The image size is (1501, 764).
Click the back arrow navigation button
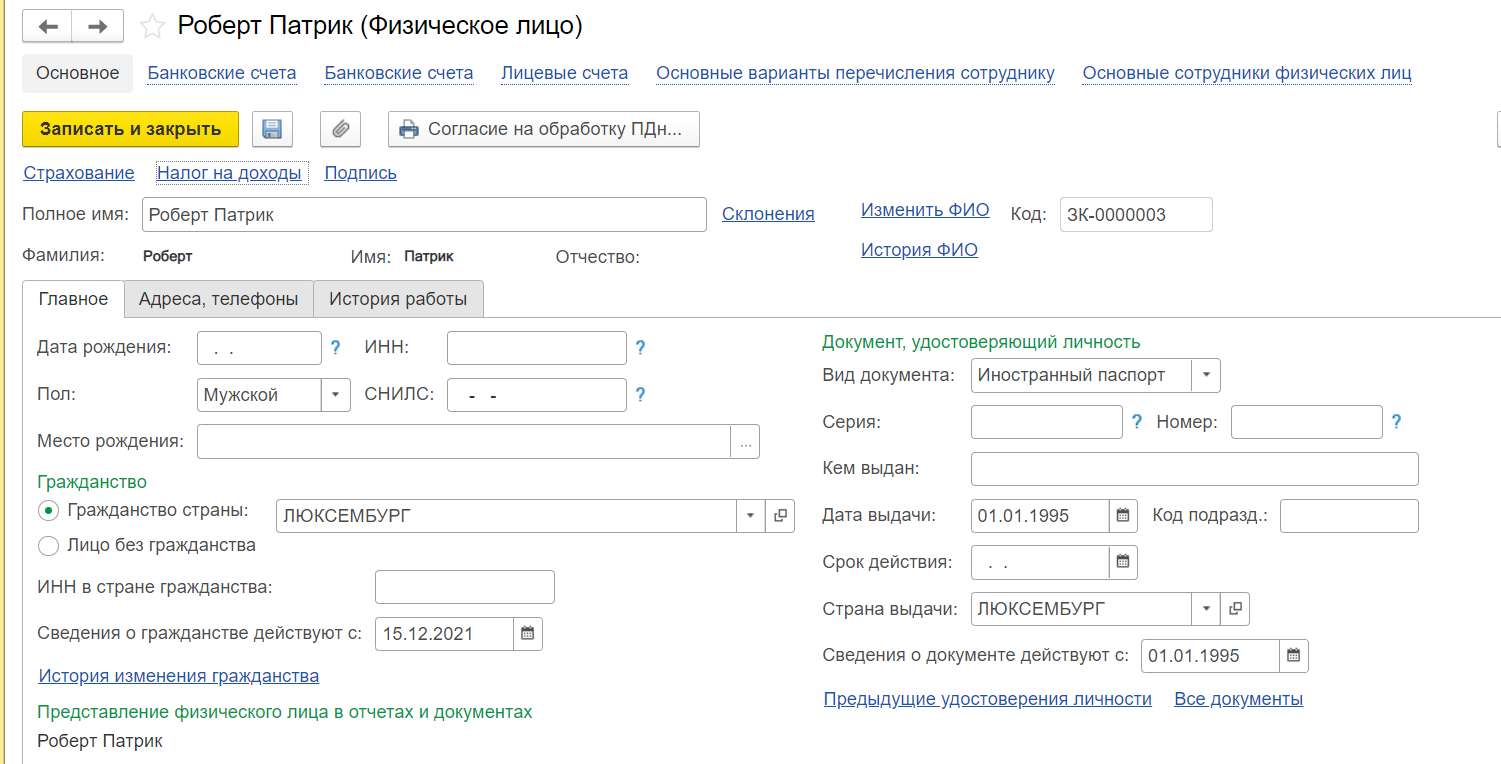point(48,26)
